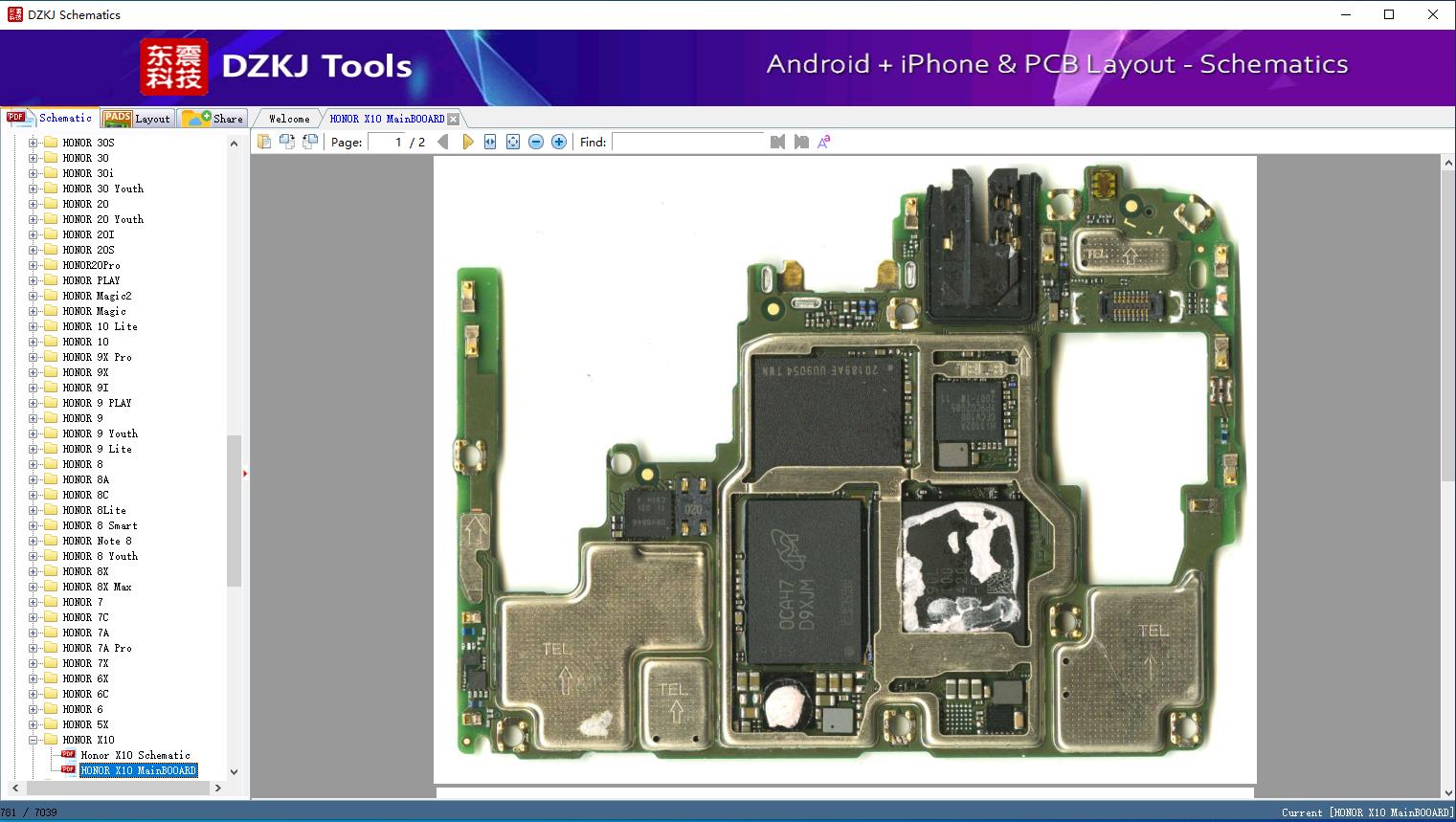Viewport: 1456px width, 822px height.
Task: Click the HONOR X10 folder icon
Action: click(50, 740)
